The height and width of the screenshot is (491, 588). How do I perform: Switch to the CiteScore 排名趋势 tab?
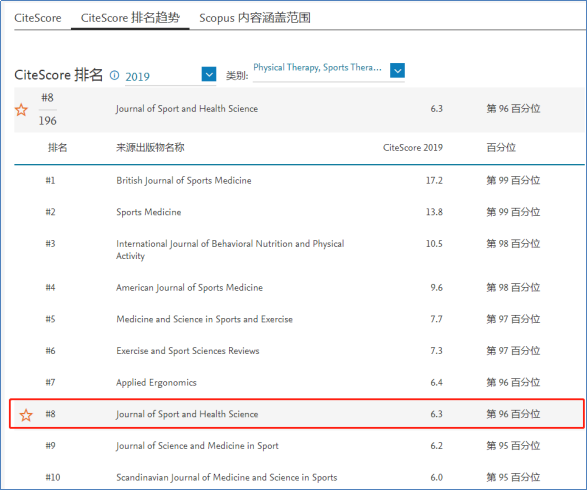(x=130, y=18)
